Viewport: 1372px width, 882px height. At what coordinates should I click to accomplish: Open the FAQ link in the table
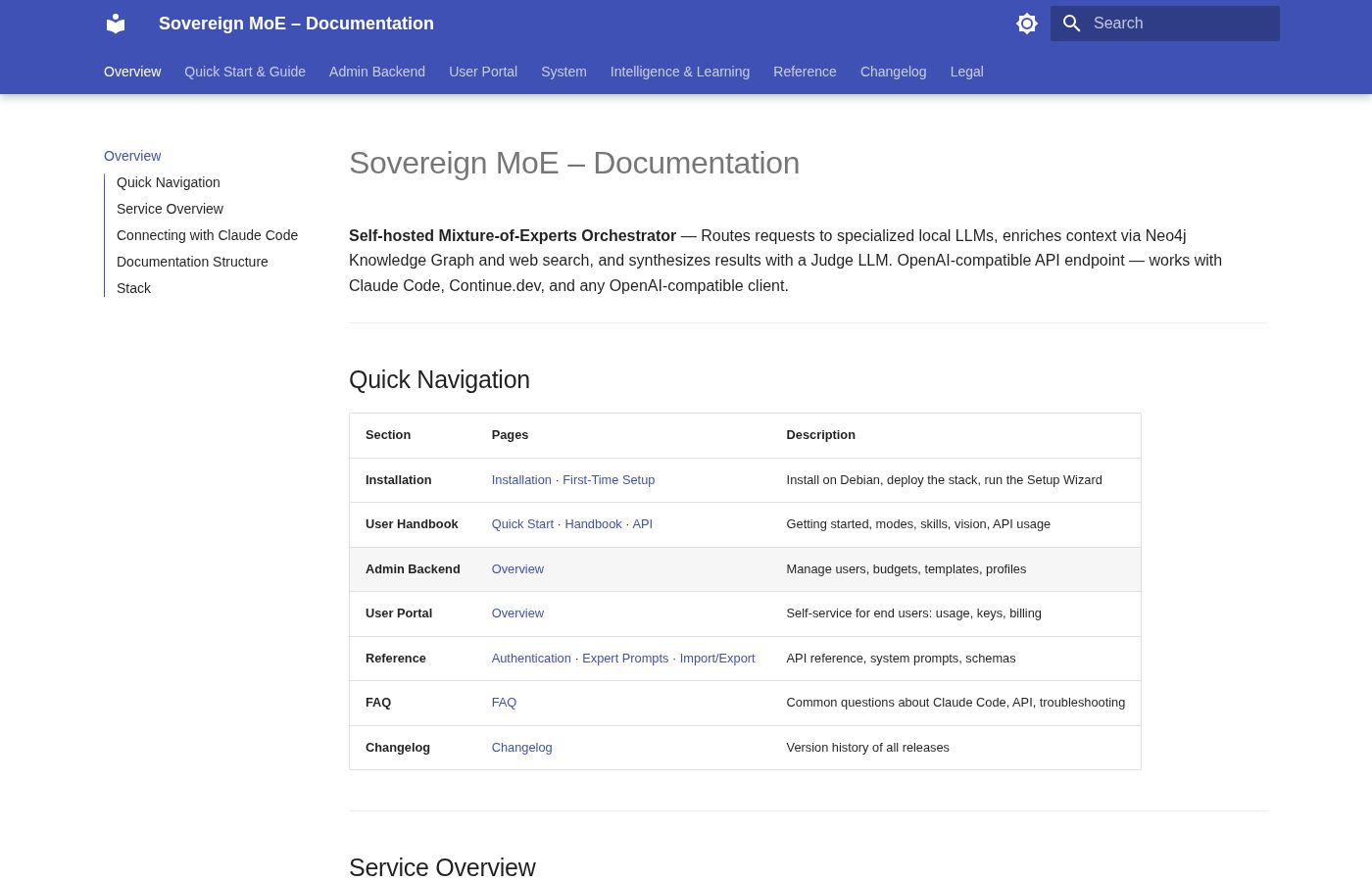(x=504, y=703)
